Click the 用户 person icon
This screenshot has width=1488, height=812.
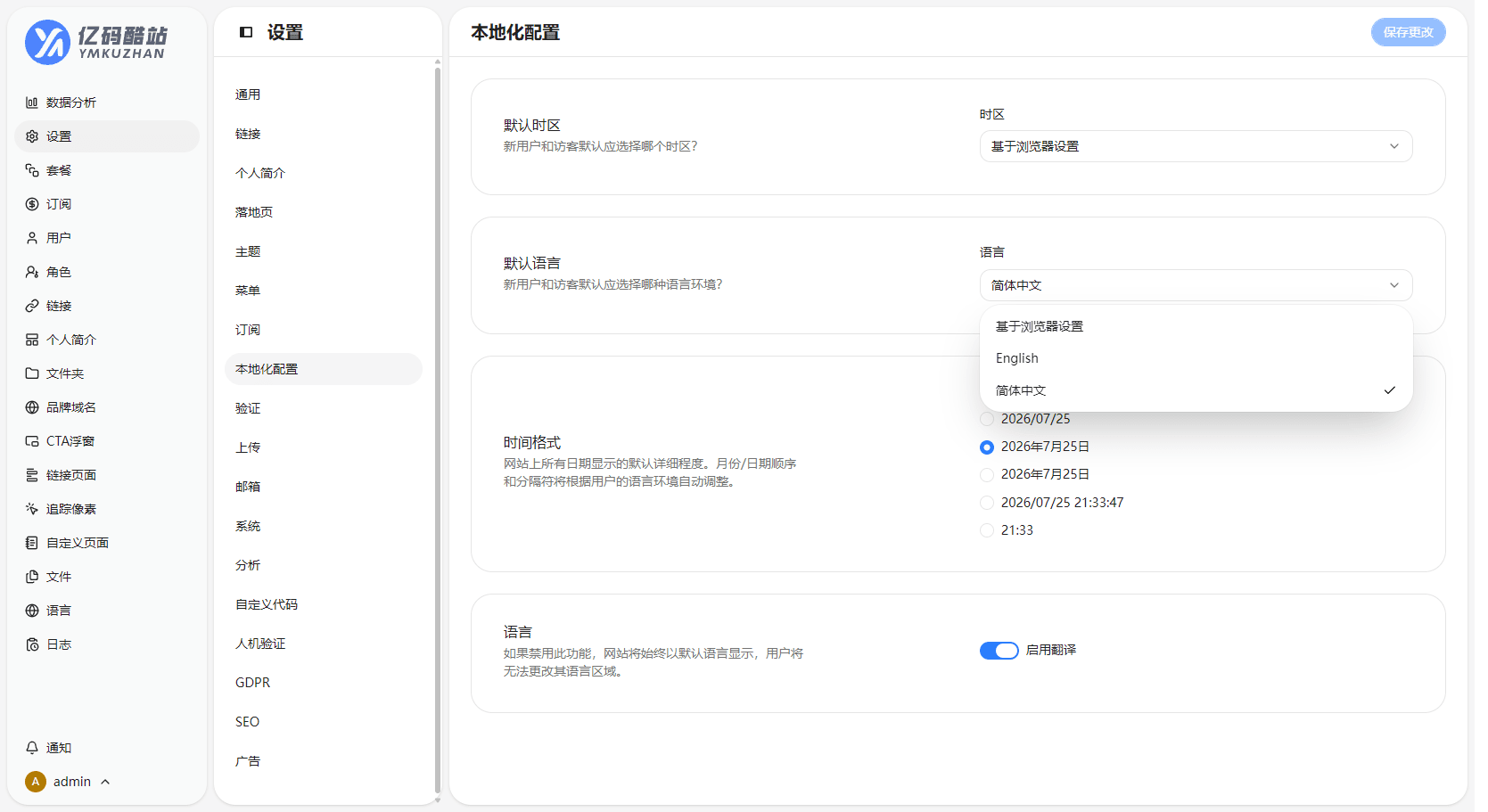pyautogui.click(x=32, y=238)
